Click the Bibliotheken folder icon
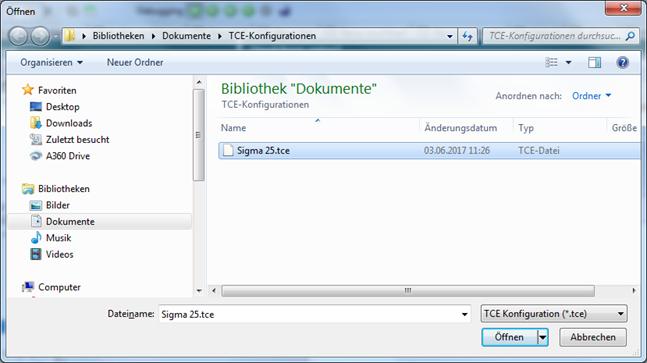Viewport: 647px width, 363px height. click(28, 189)
